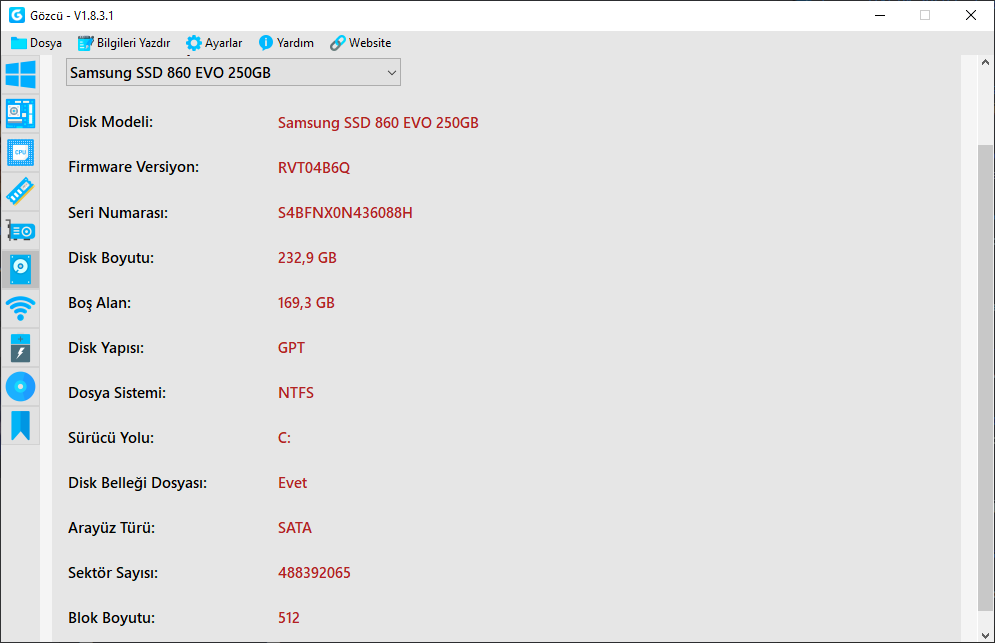Click the Disk Yapısı label
Image resolution: width=995 pixels, height=643 pixels.
click(x=106, y=348)
